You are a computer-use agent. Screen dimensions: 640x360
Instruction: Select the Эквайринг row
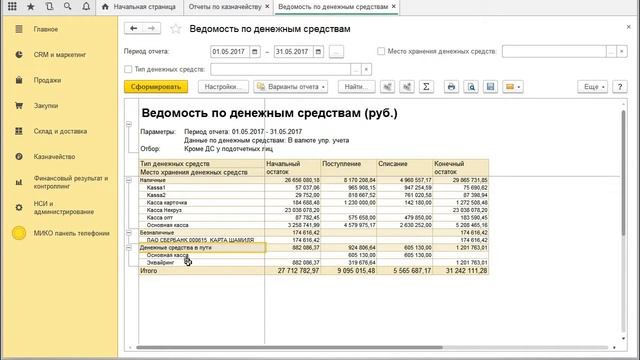202,262
